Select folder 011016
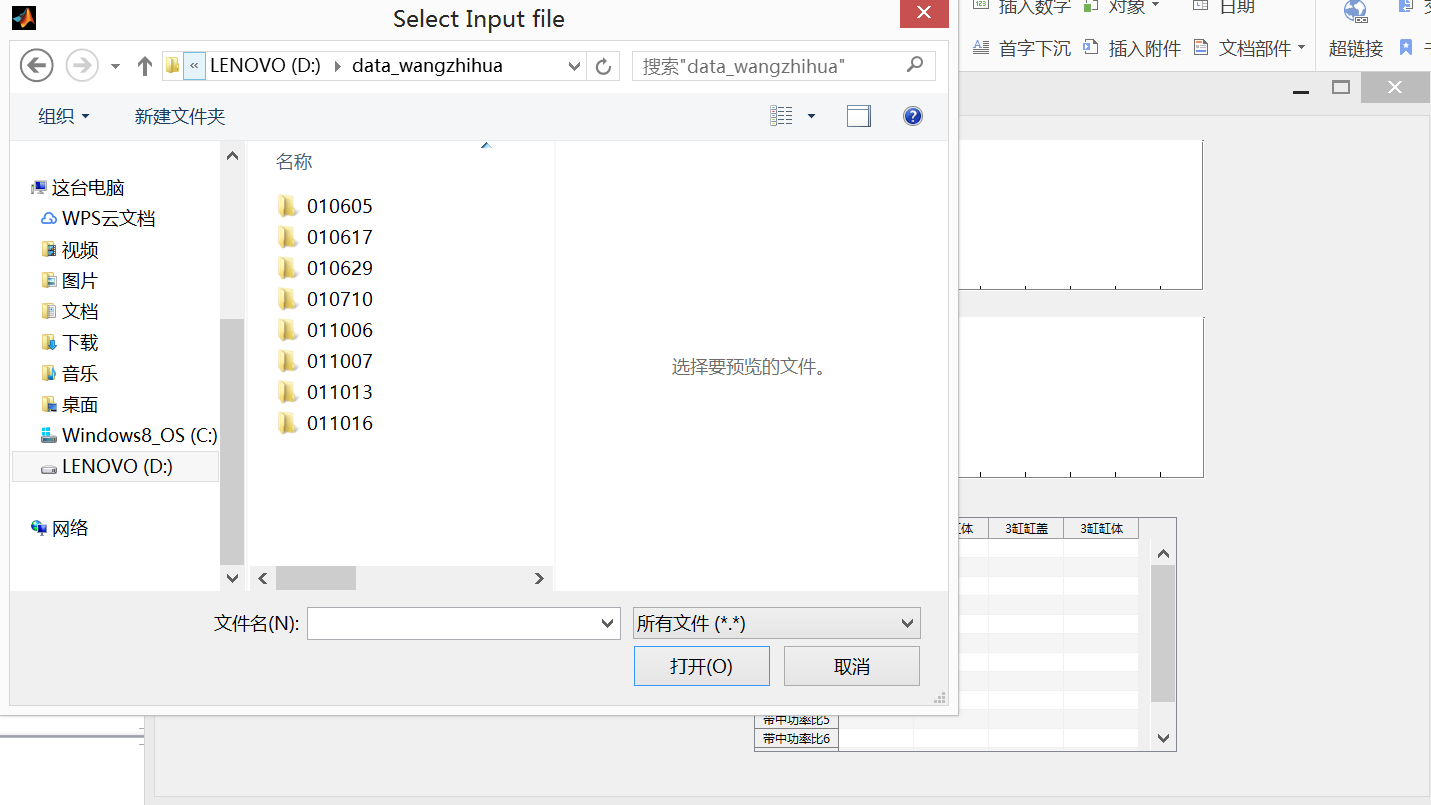The height and width of the screenshot is (805, 1431). [x=339, y=423]
